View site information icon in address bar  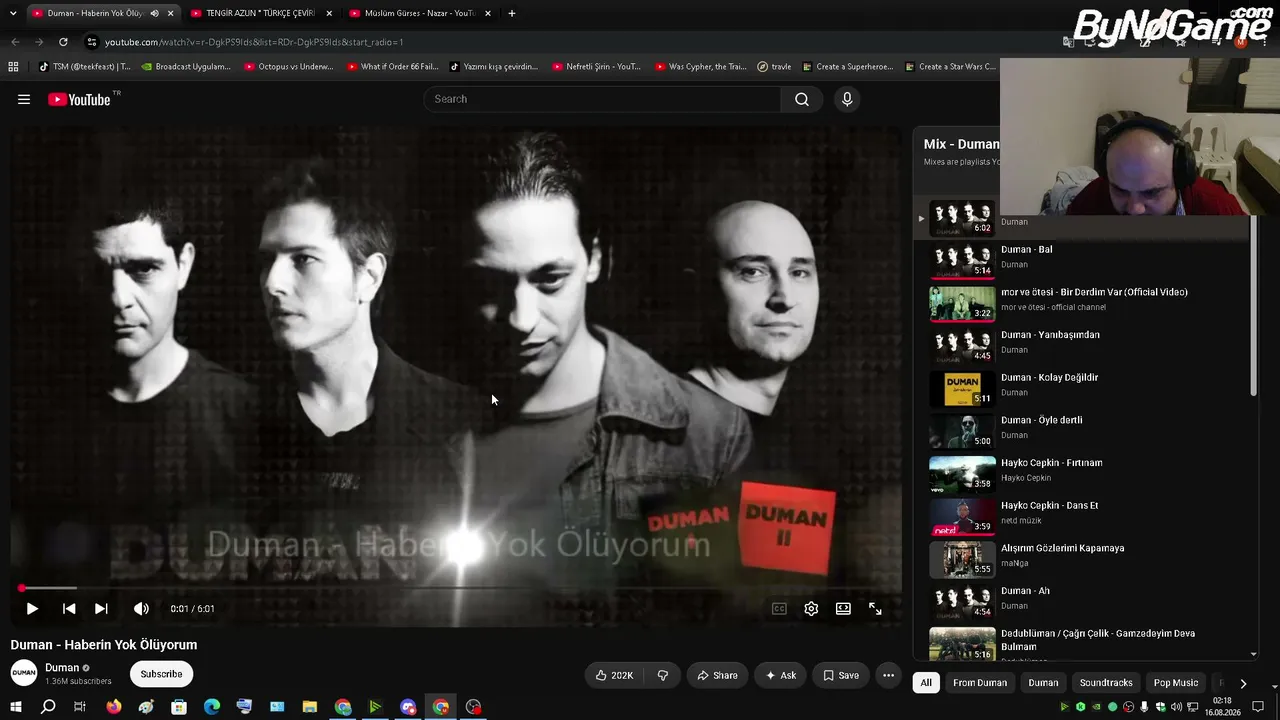click(x=92, y=42)
